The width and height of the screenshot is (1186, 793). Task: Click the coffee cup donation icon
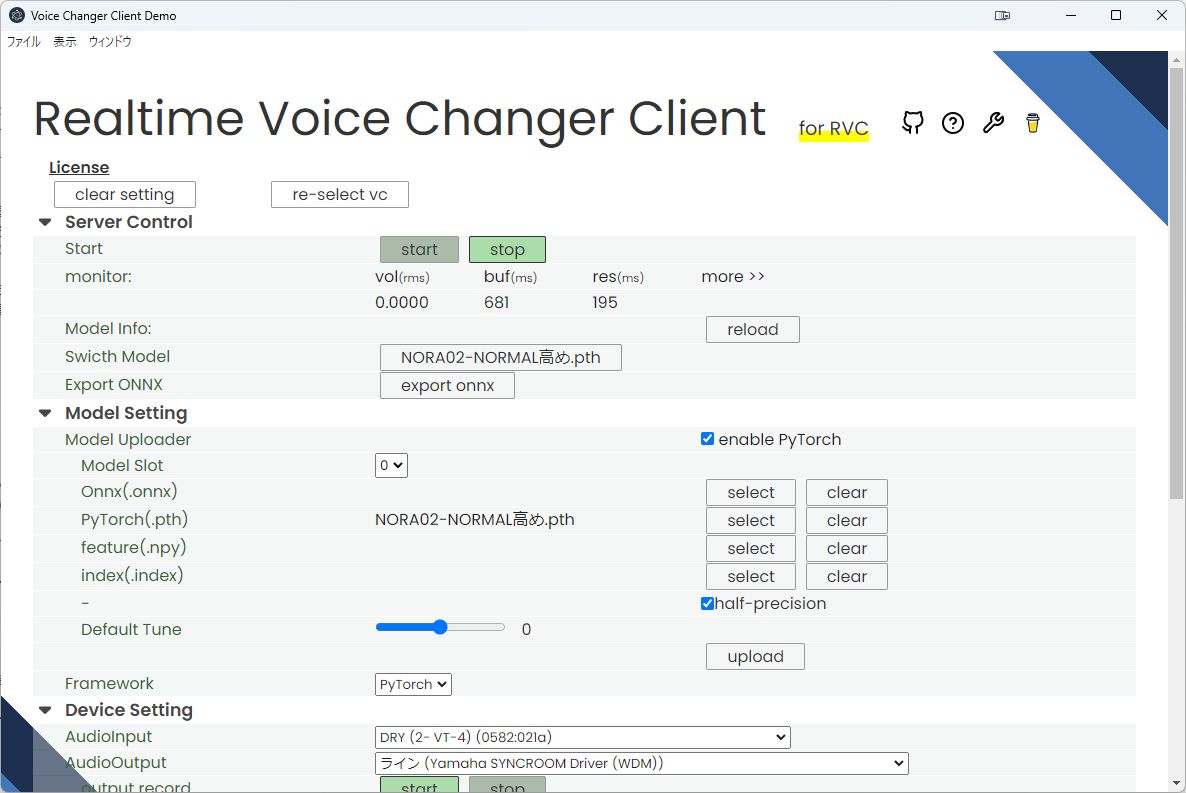(x=1032, y=122)
